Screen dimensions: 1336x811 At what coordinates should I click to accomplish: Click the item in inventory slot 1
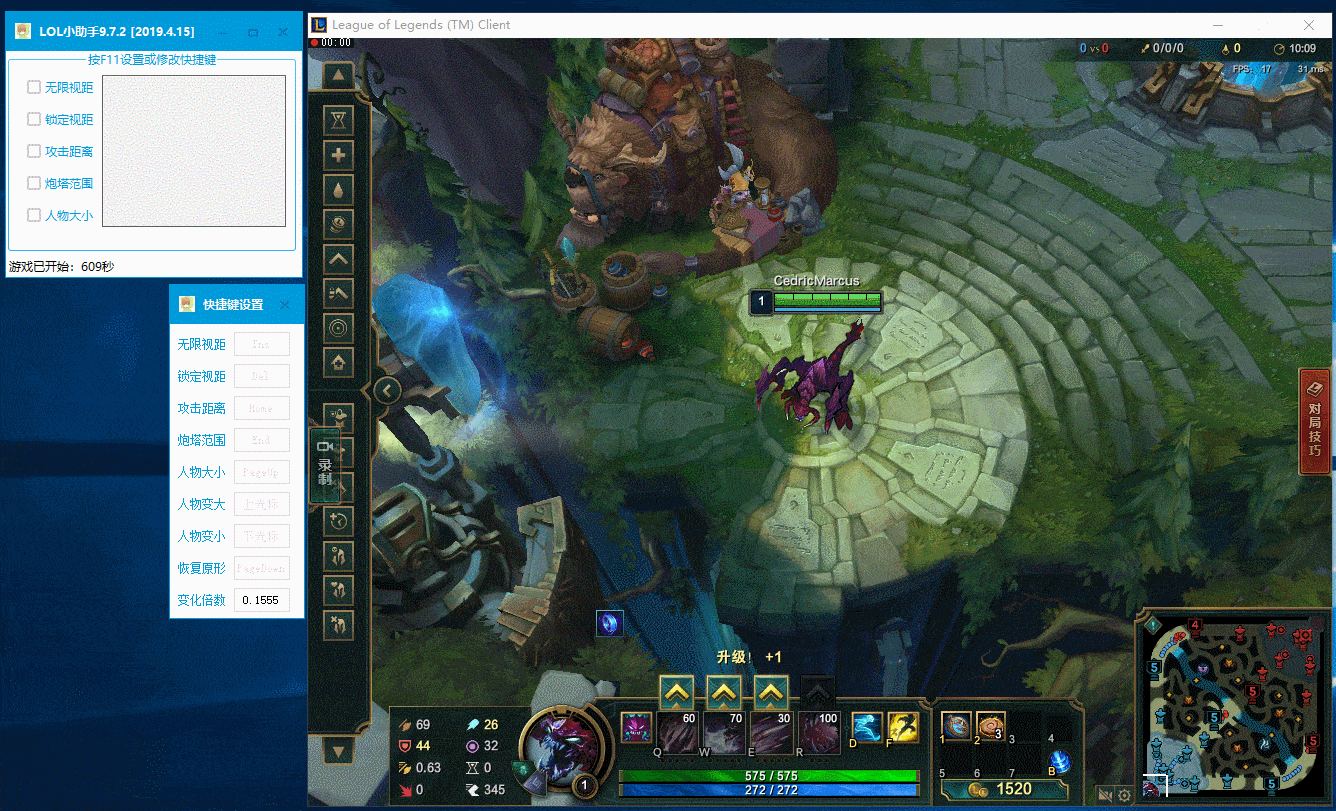pyautogui.click(x=957, y=727)
